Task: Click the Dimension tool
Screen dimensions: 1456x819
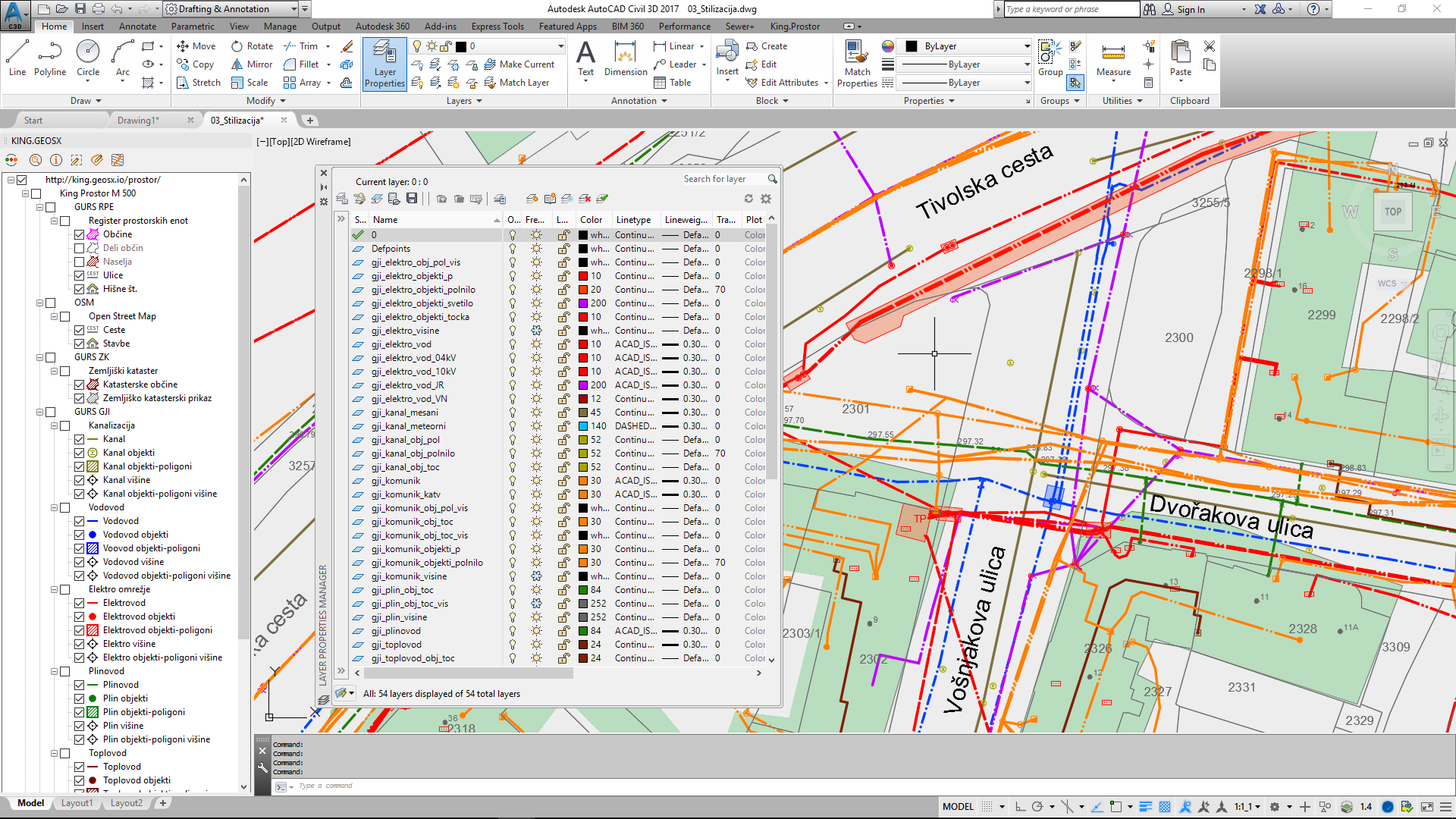Action: [x=626, y=59]
